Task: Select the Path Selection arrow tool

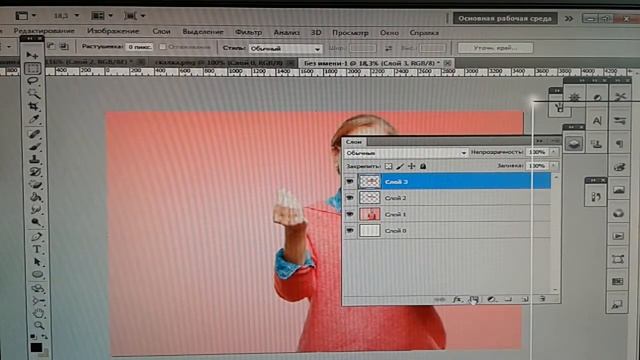Action: [37, 262]
